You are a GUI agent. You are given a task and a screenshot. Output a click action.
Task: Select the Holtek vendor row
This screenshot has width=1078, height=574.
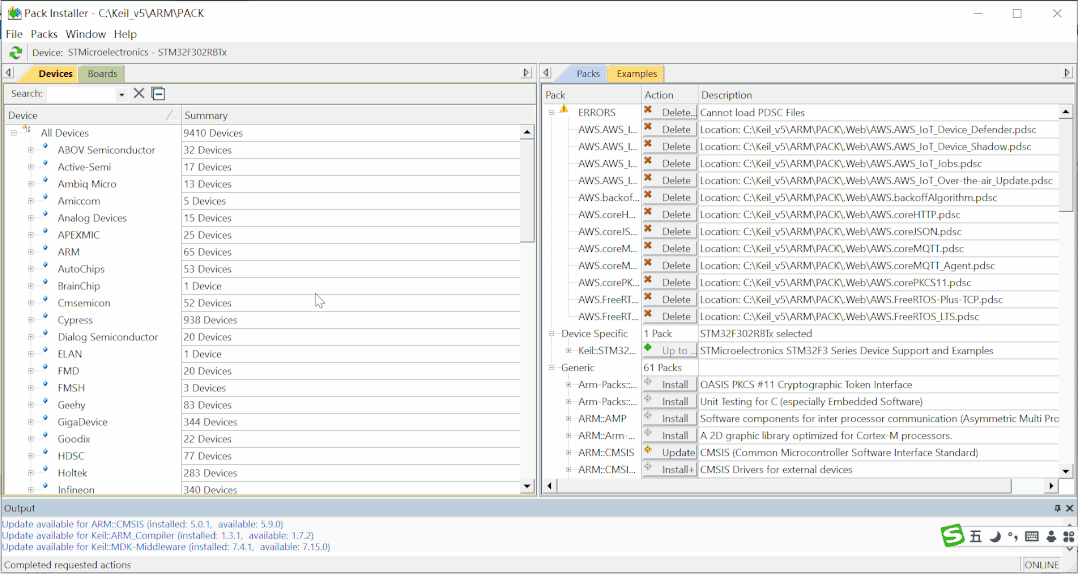point(72,473)
